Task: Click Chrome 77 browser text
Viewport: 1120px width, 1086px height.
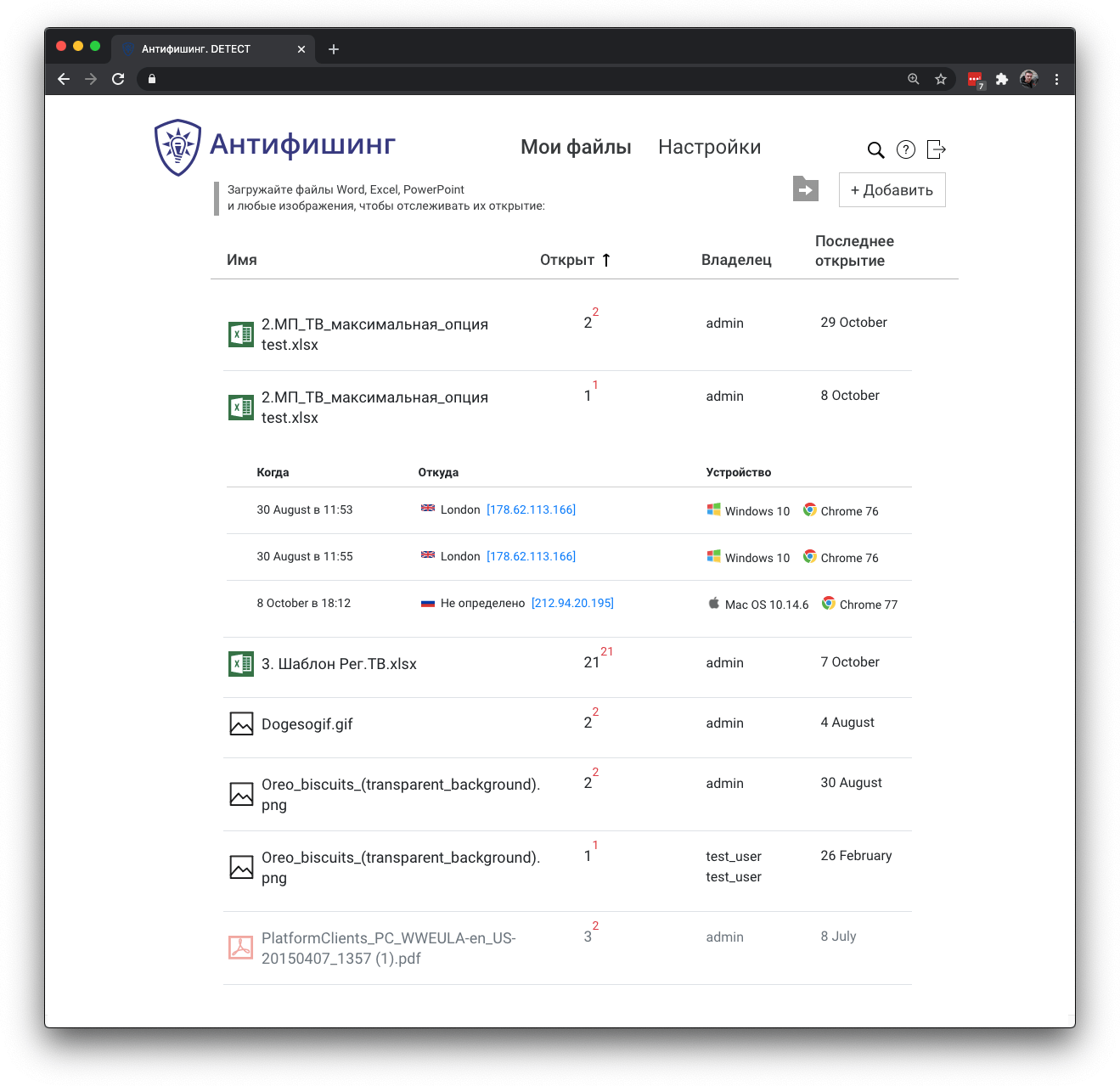Action: coord(868,605)
